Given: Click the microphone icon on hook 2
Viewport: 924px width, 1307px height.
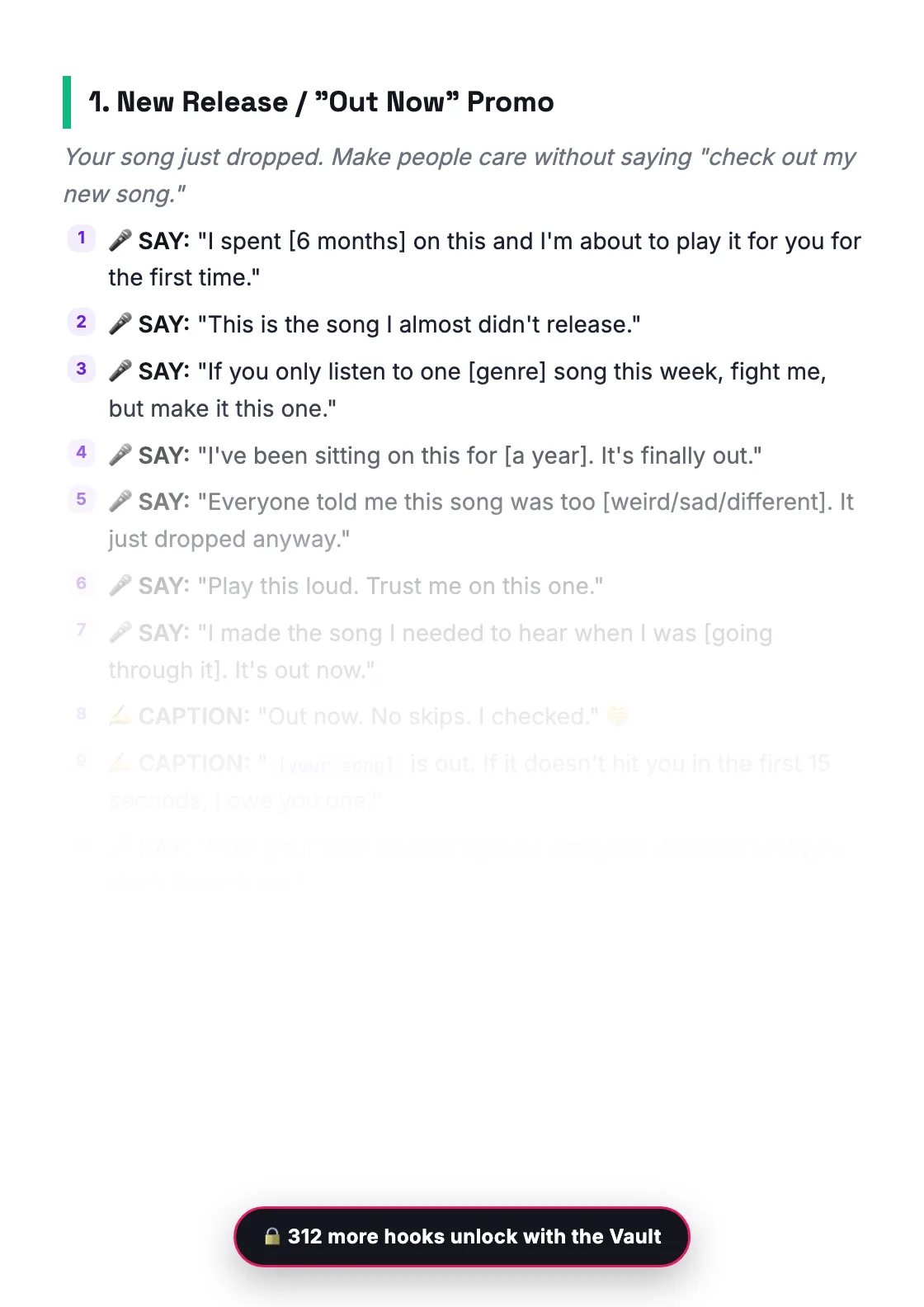Looking at the screenshot, I should click(x=120, y=324).
